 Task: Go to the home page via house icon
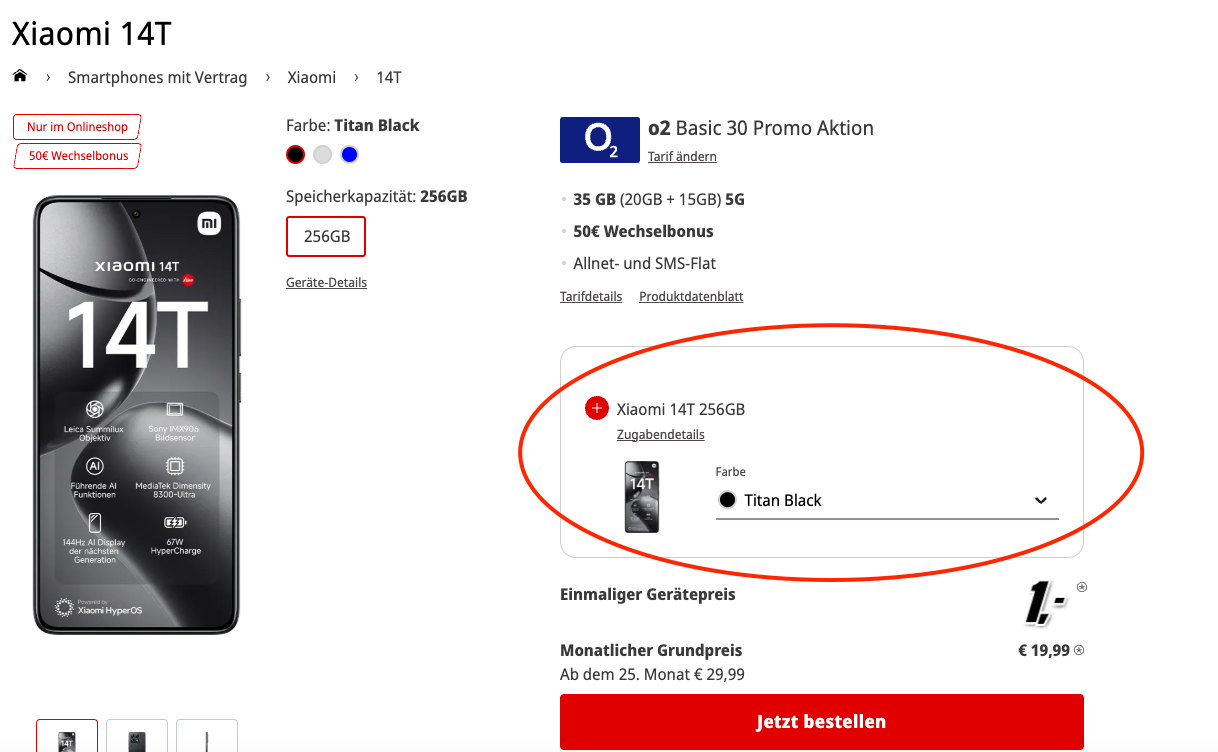19,76
